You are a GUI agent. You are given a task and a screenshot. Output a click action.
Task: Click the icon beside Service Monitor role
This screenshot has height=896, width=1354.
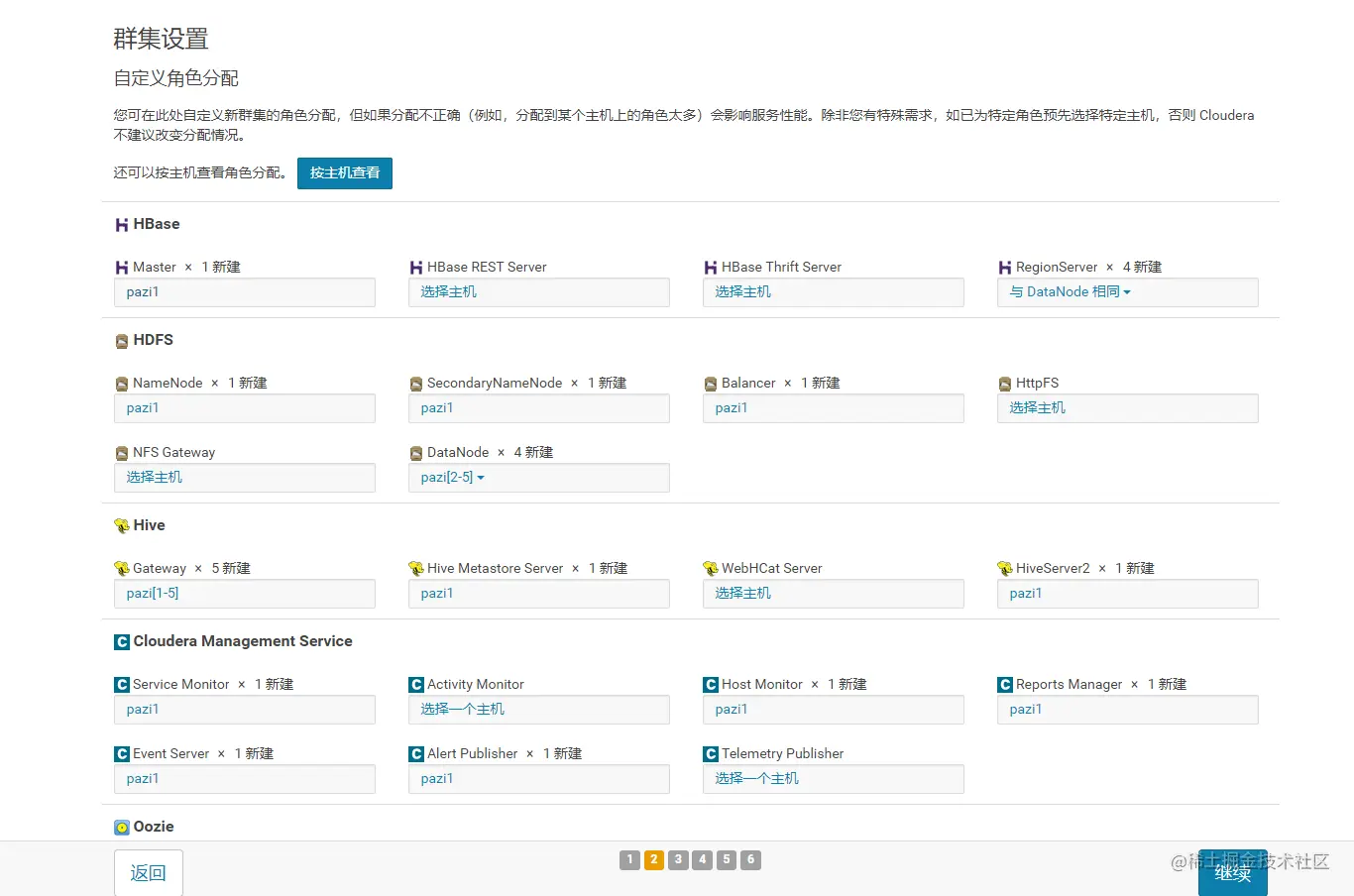coord(122,685)
